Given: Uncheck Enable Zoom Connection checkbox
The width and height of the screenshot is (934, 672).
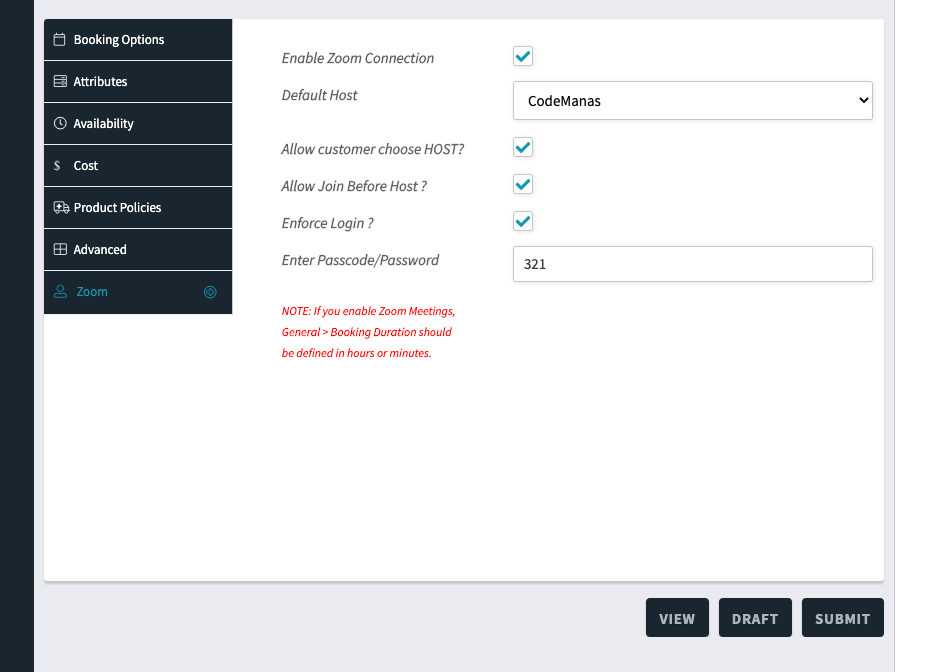Looking at the screenshot, I should pos(523,57).
